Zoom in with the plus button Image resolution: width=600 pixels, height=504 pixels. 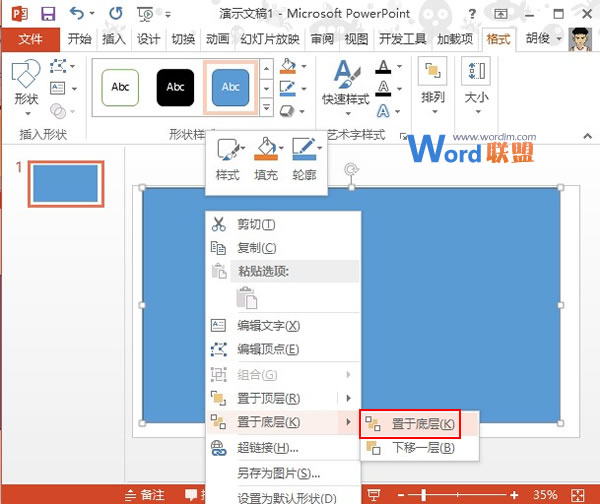click(x=514, y=495)
